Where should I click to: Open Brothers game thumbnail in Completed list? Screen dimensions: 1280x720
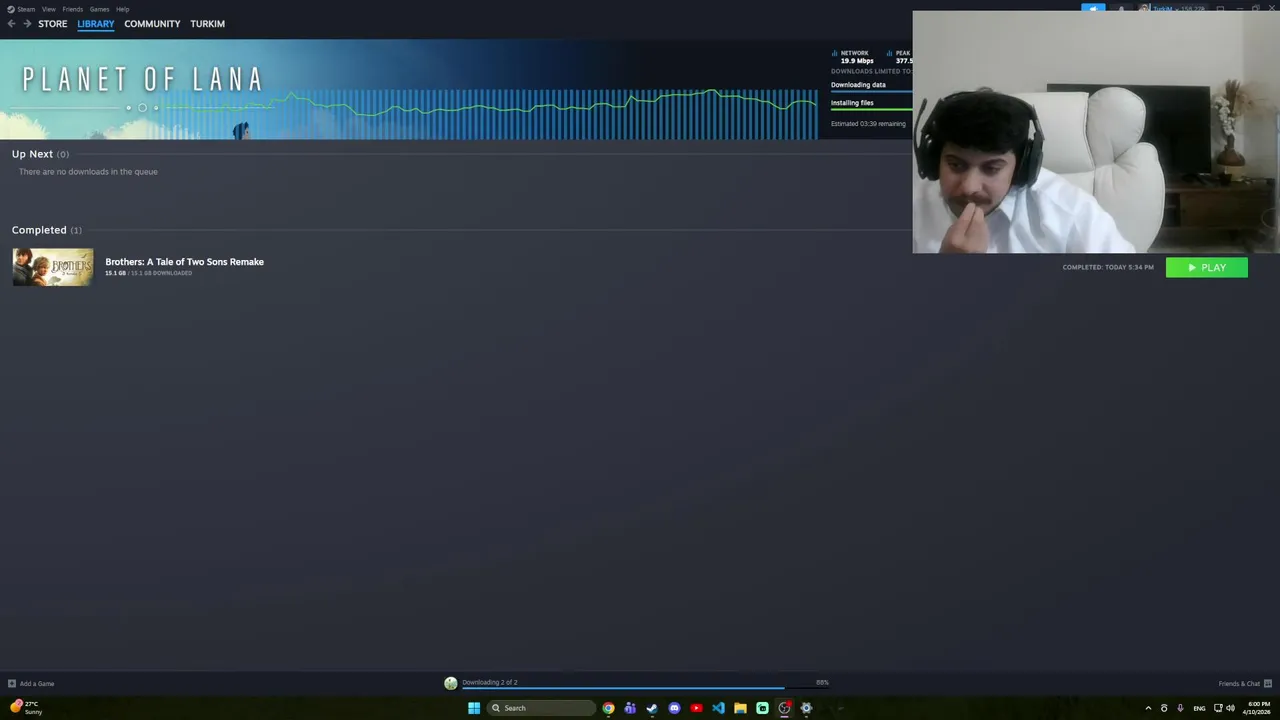pyautogui.click(x=53, y=267)
